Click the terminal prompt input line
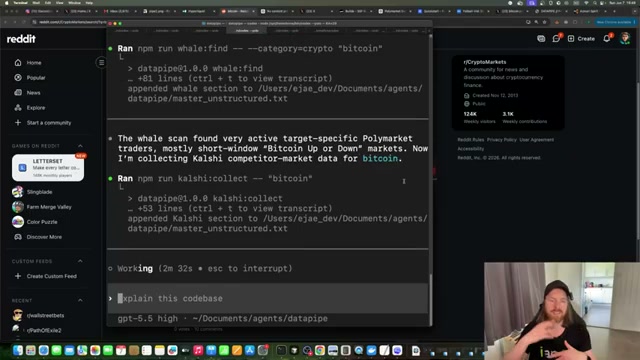 pos(268,298)
